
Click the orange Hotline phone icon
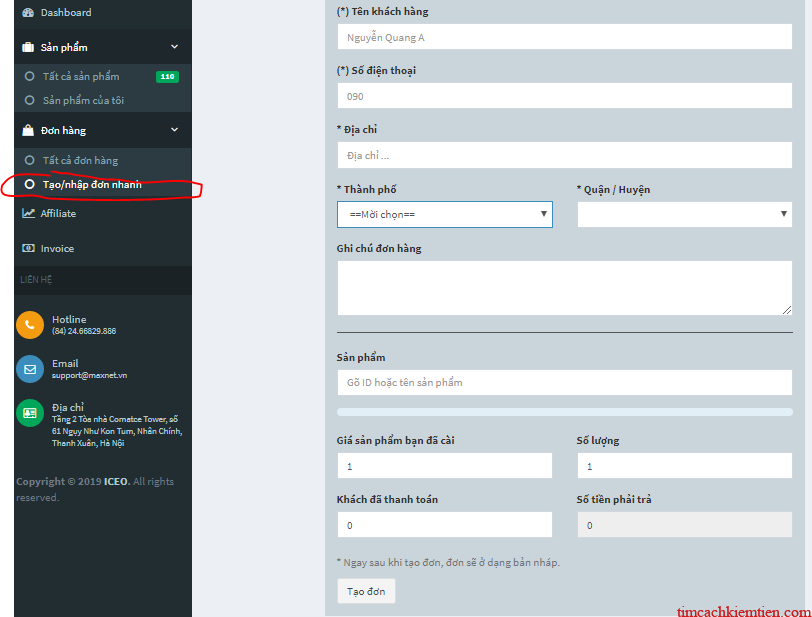tap(30, 325)
